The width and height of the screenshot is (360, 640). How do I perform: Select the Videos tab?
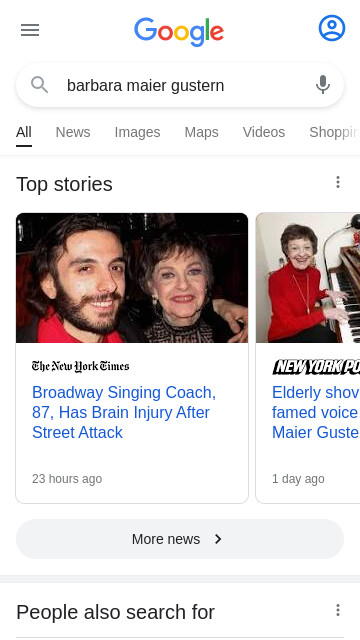pos(264,132)
